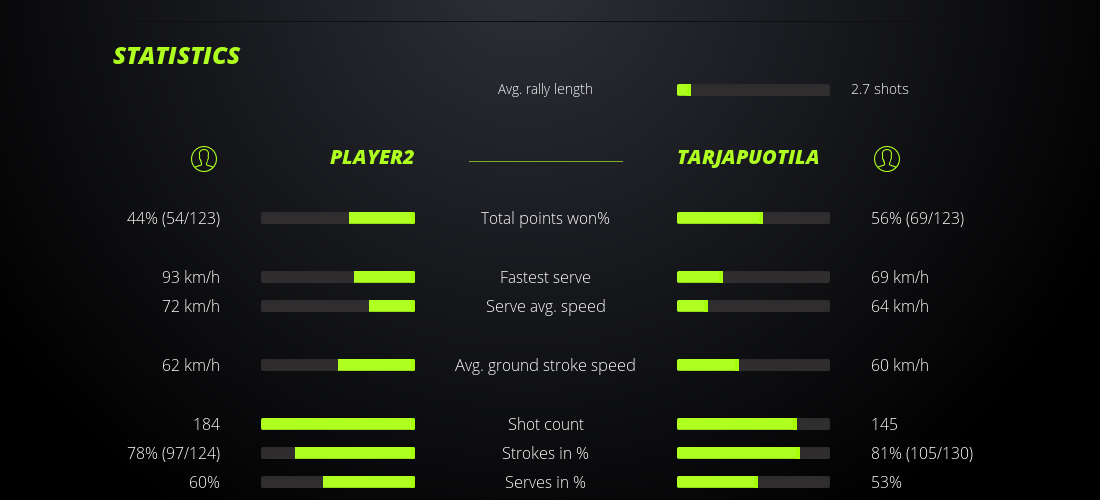The height and width of the screenshot is (500, 1100).
Task: Open the PLAYER2 player name
Action: pos(372,157)
